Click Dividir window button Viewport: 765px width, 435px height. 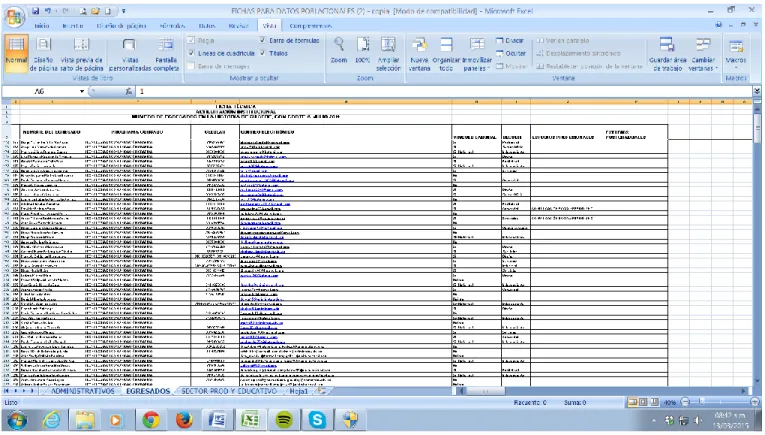pyautogui.click(x=510, y=40)
